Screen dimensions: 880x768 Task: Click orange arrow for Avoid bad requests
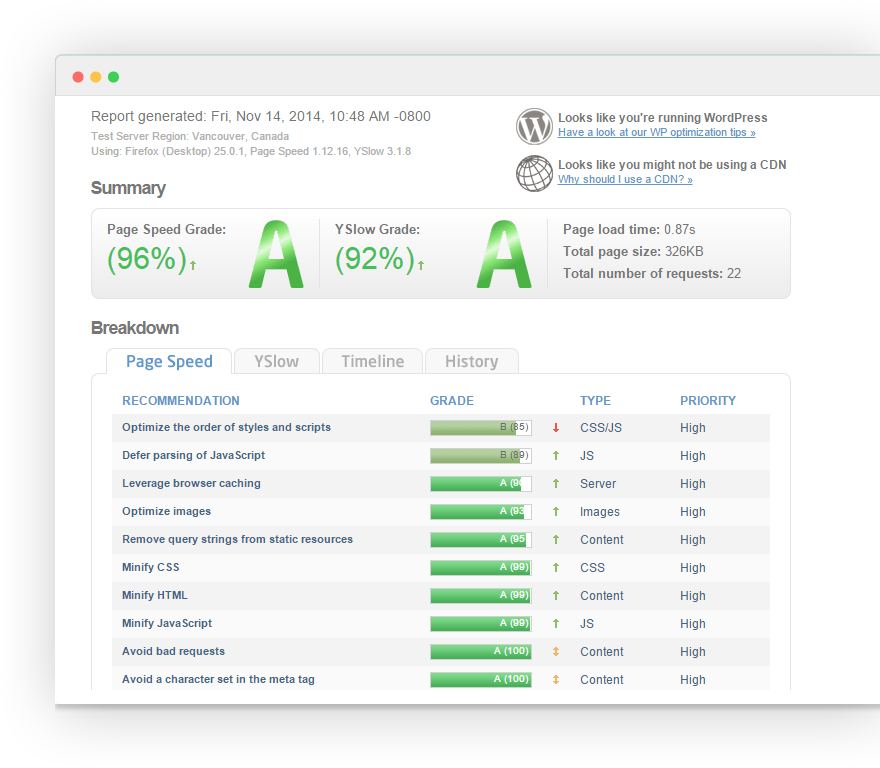(556, 652)
